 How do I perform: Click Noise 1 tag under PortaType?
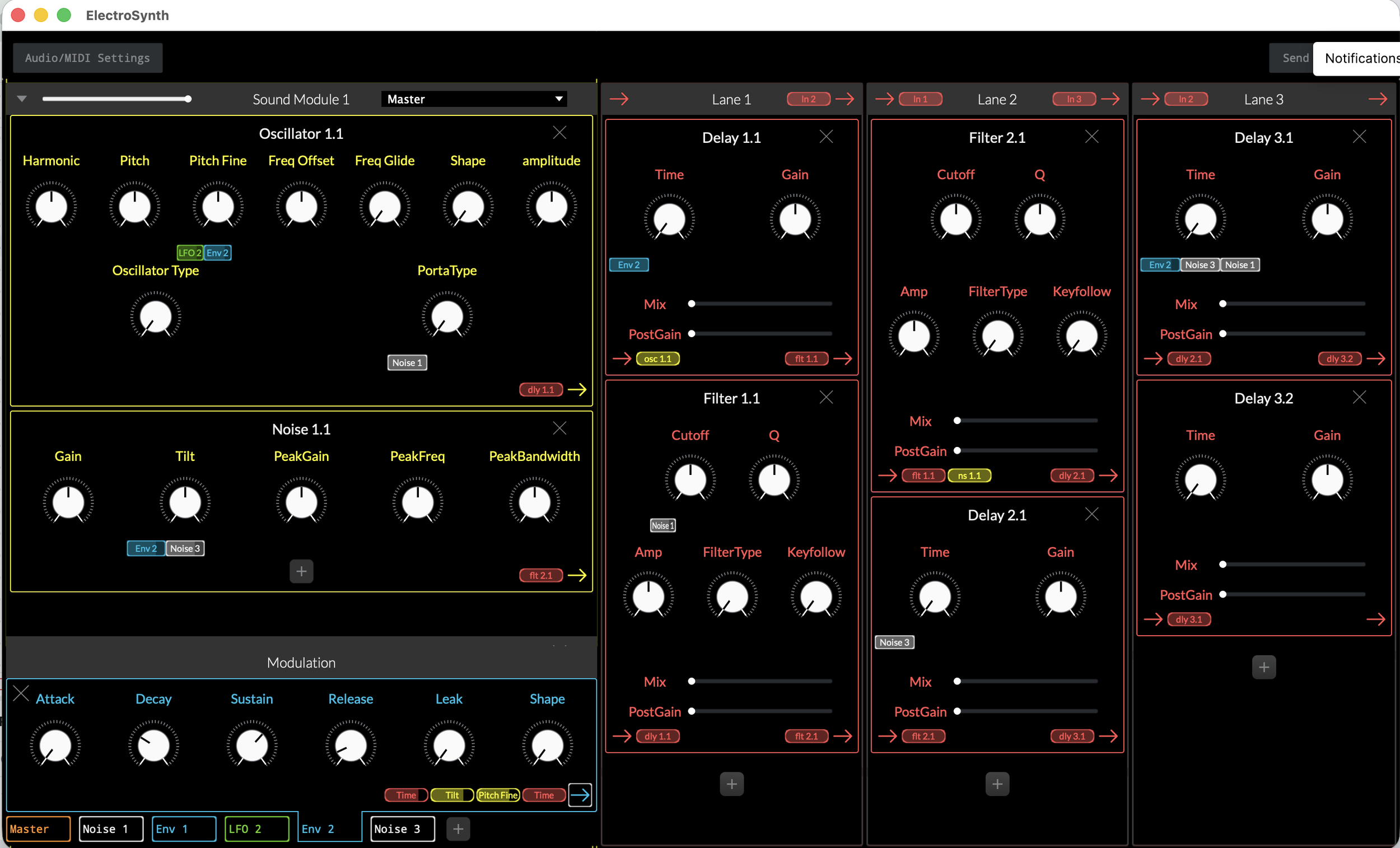(407, 362)
